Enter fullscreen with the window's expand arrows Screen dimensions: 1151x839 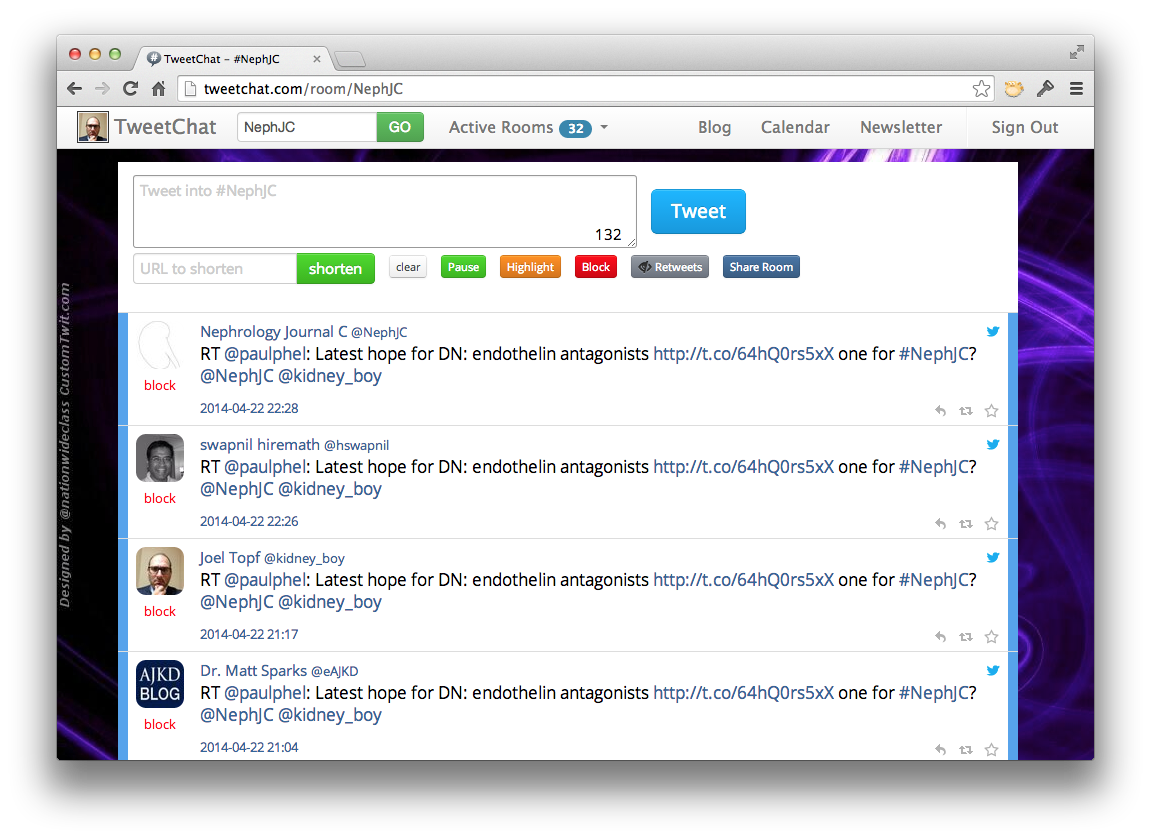(x=1076, y=52)
